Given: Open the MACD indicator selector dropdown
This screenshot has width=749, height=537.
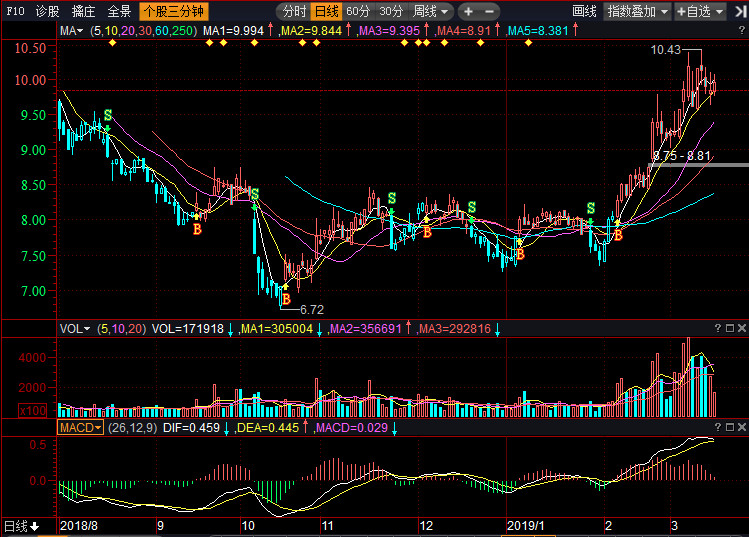Looking at the screenshot, I should pos(80,428).
